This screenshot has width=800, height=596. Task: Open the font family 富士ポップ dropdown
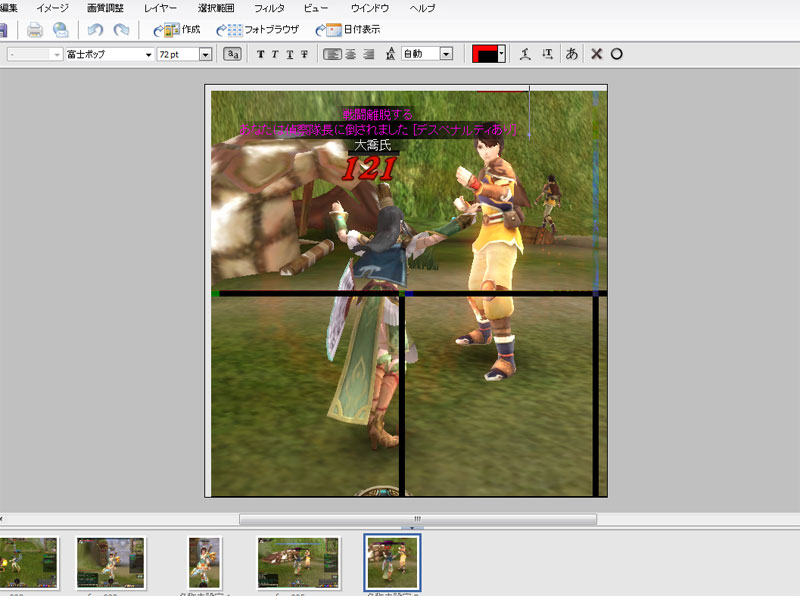tap(148, 55)
